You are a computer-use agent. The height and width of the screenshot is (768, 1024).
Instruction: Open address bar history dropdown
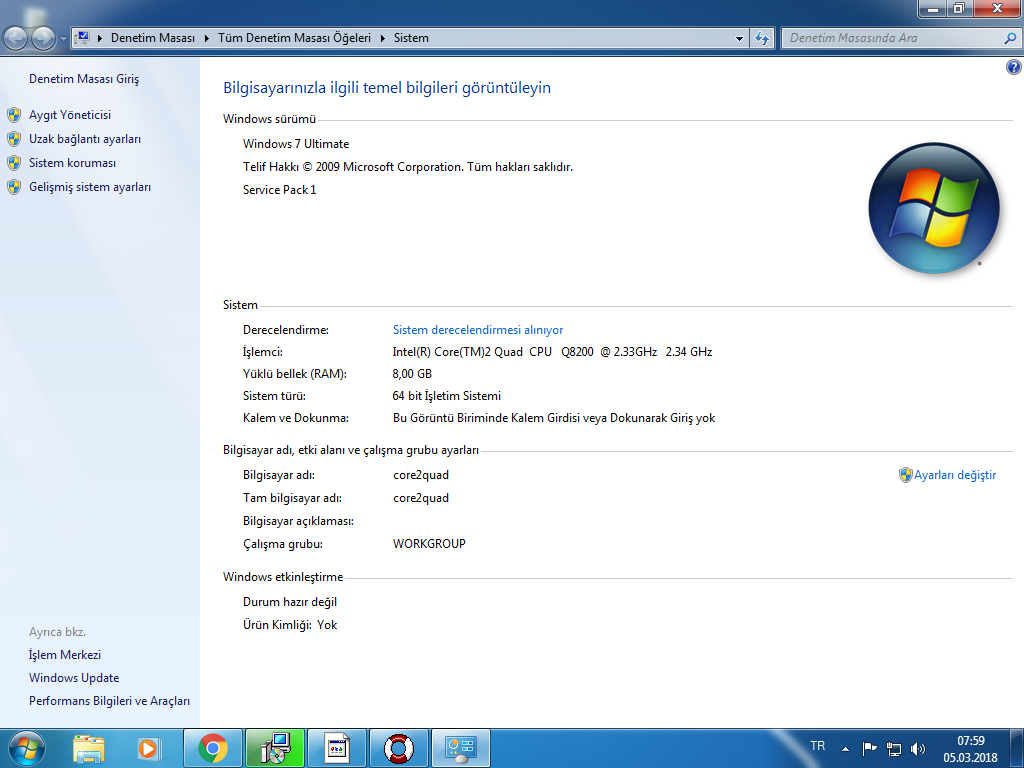(739, 39)
